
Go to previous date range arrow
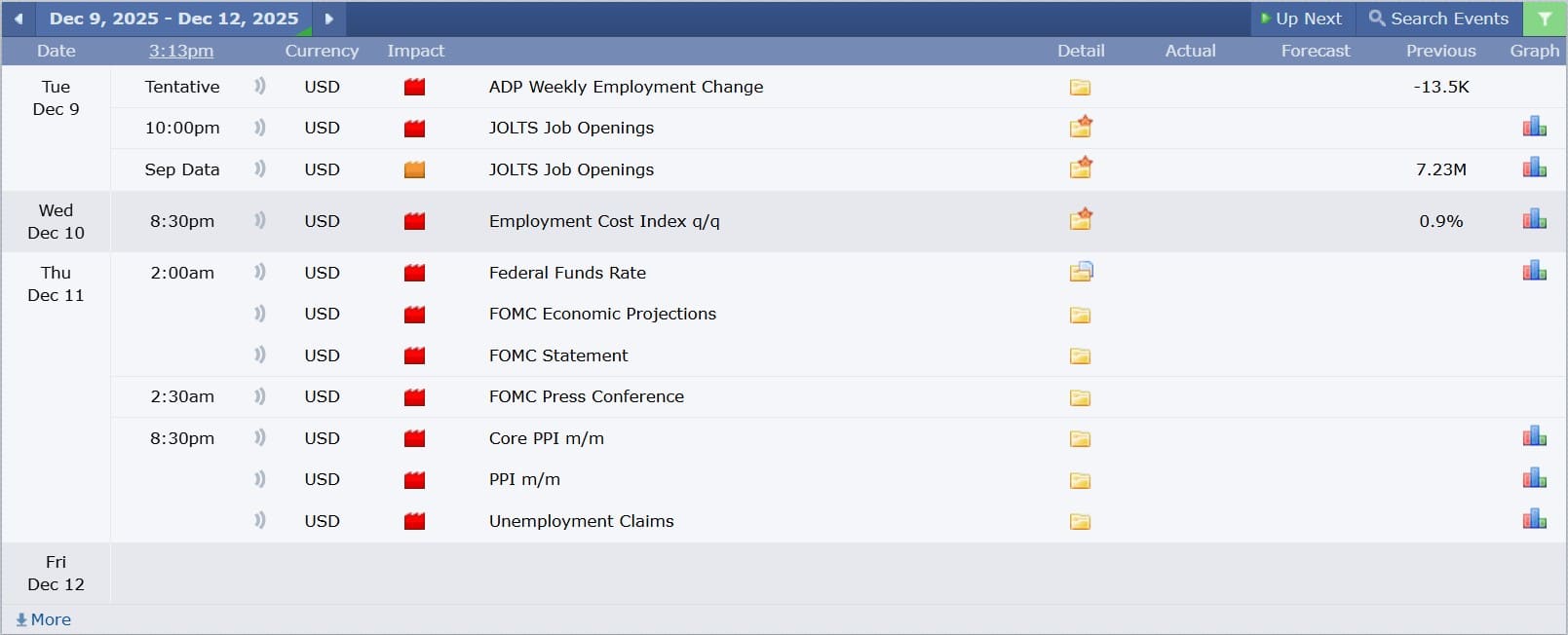pos(19,19)
